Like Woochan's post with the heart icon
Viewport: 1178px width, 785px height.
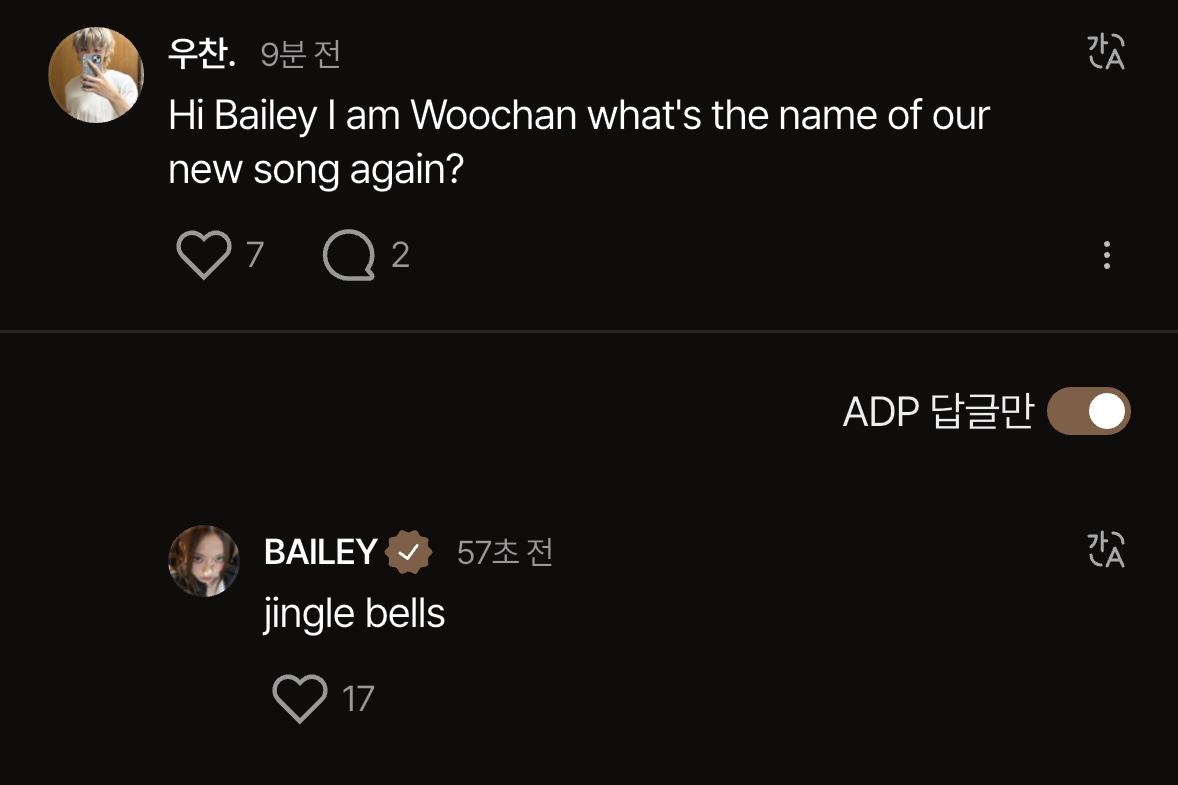204,256
